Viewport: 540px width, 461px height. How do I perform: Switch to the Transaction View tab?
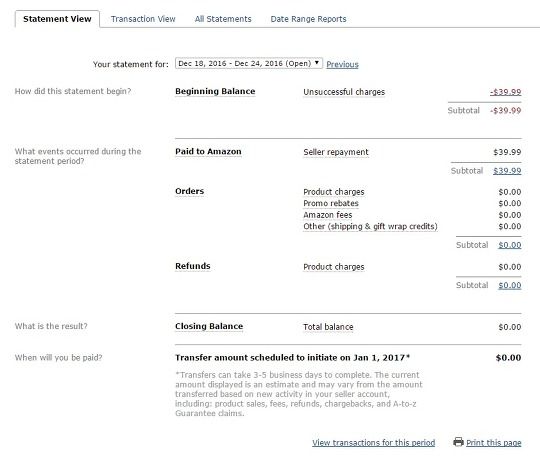(143, 19)
